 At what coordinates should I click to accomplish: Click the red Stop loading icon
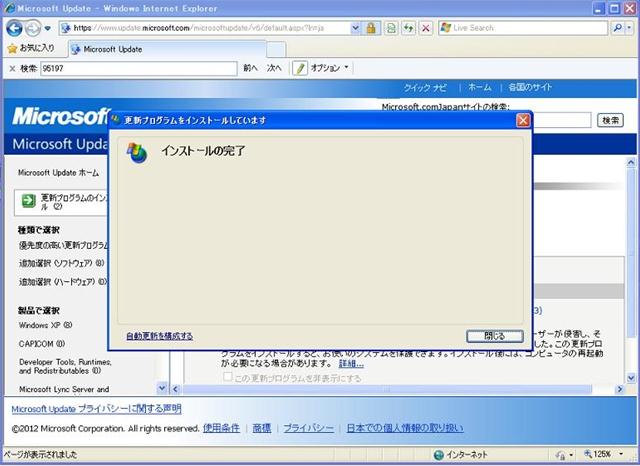point(426,28)
